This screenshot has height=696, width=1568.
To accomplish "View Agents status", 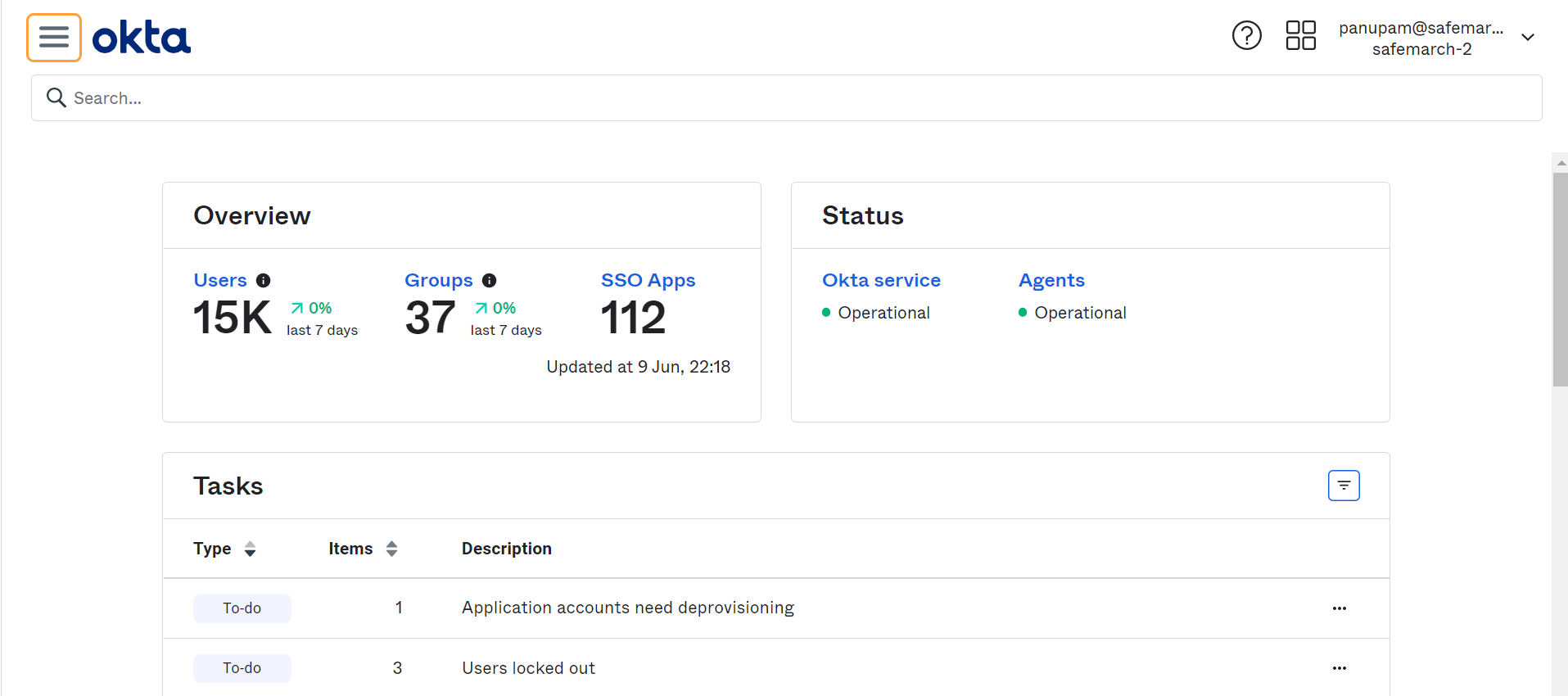I will tap(1051, 281).
